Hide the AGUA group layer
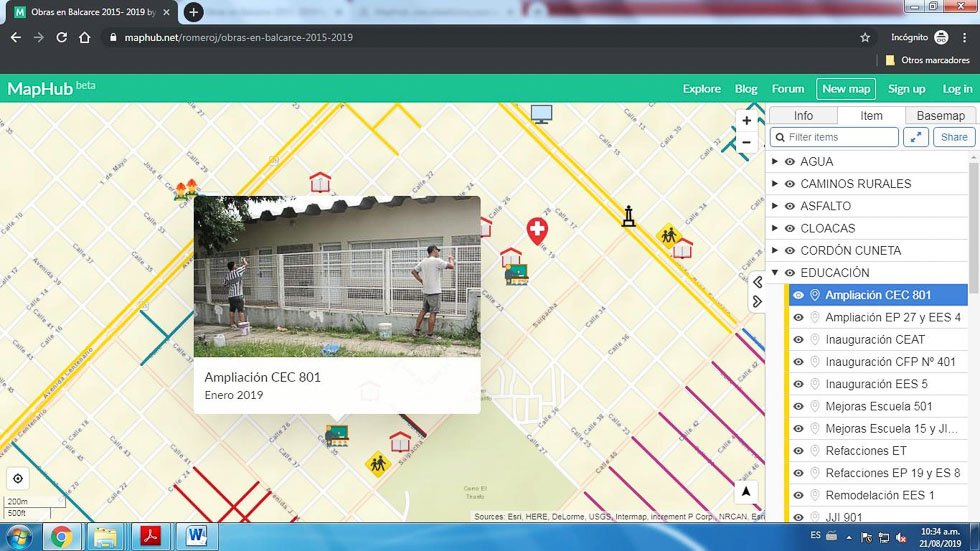 [x=790, y=162]
